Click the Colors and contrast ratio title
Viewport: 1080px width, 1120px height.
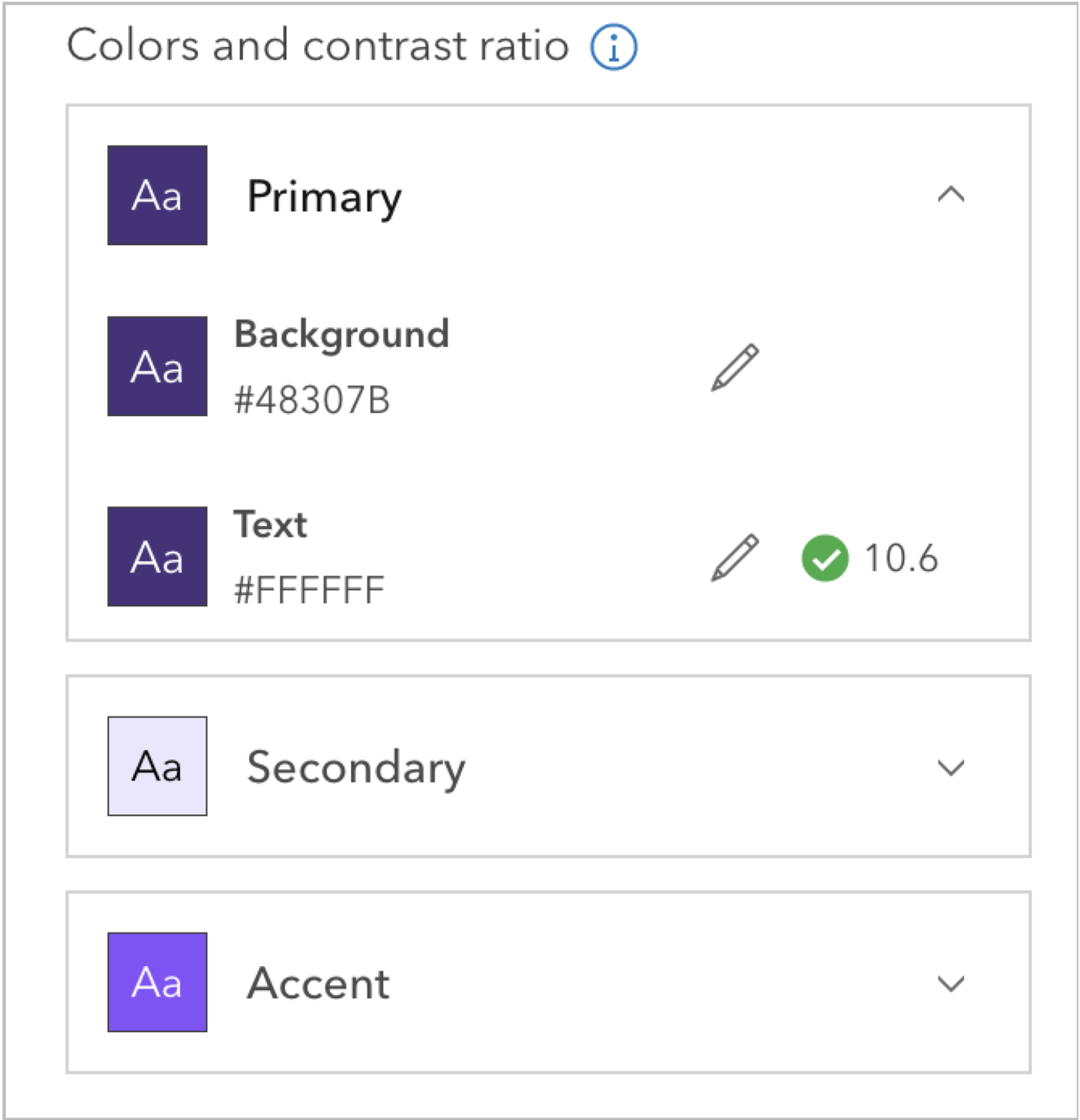coord(317,45)
